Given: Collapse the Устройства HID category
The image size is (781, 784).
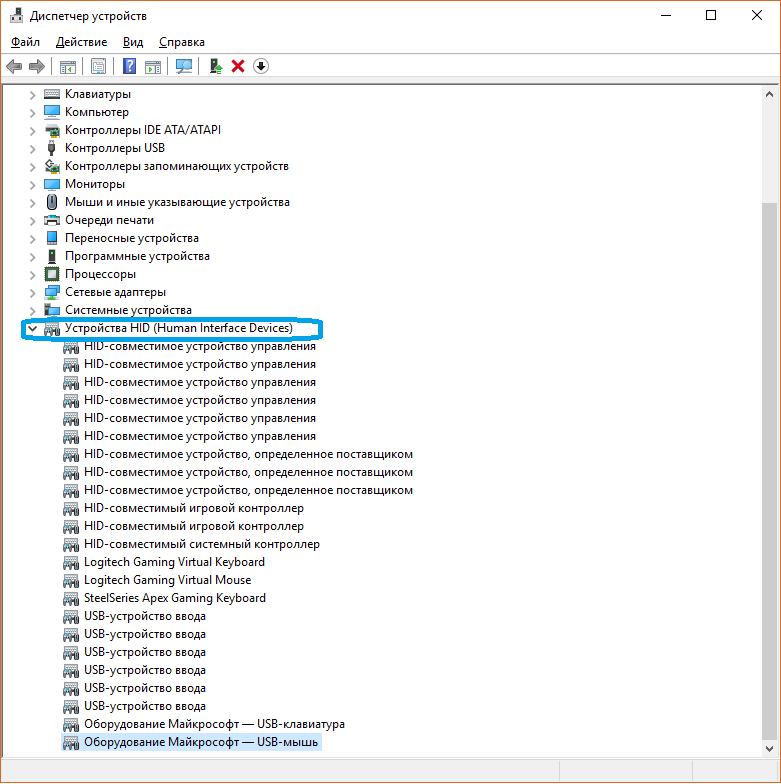Looking at the screenshot, I should click(32, 328).
